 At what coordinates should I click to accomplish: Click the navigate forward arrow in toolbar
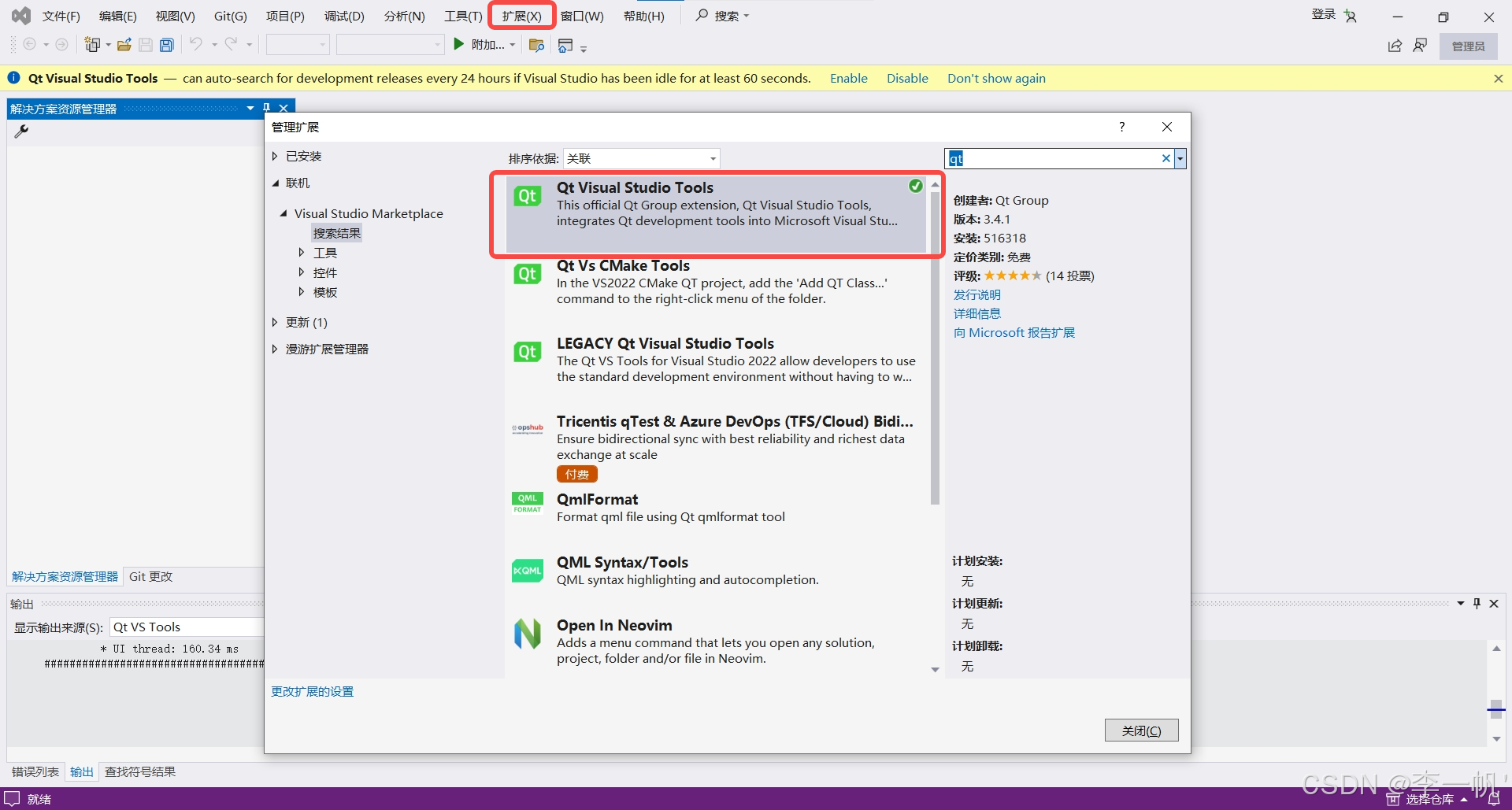[x=61, y=45]
